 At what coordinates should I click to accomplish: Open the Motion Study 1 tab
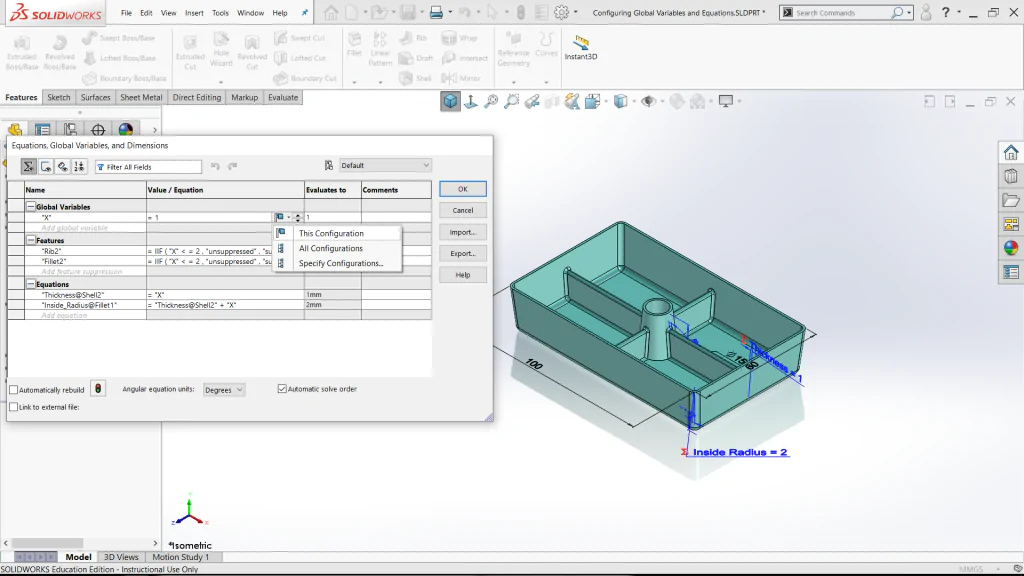[x=181, y=557]
